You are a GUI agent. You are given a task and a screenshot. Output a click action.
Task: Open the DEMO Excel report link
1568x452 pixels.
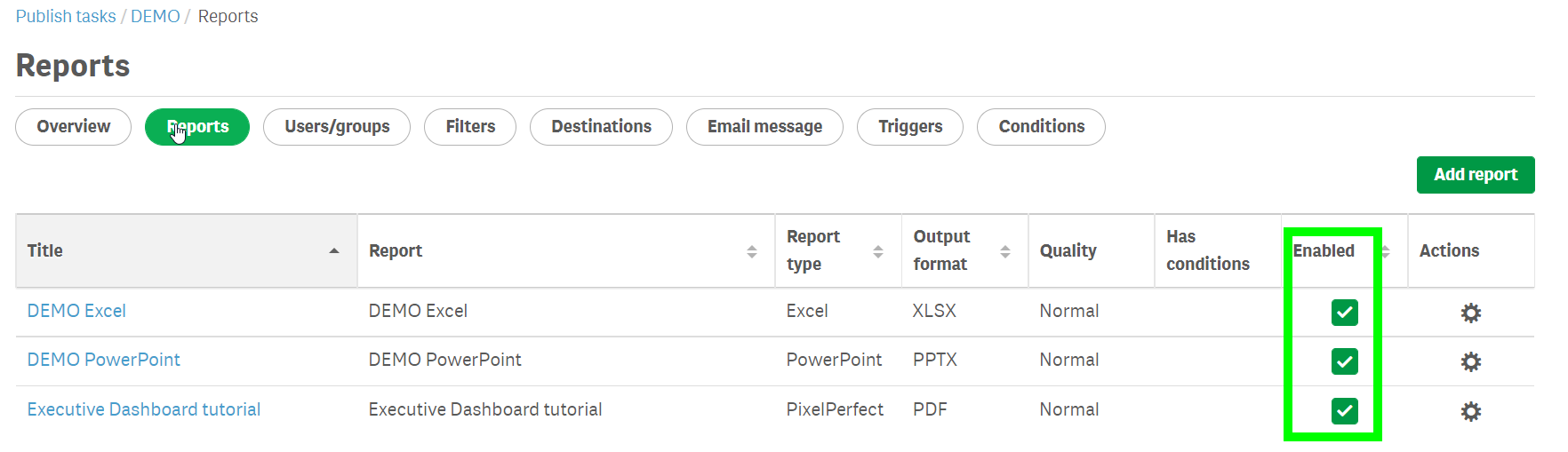76,311
